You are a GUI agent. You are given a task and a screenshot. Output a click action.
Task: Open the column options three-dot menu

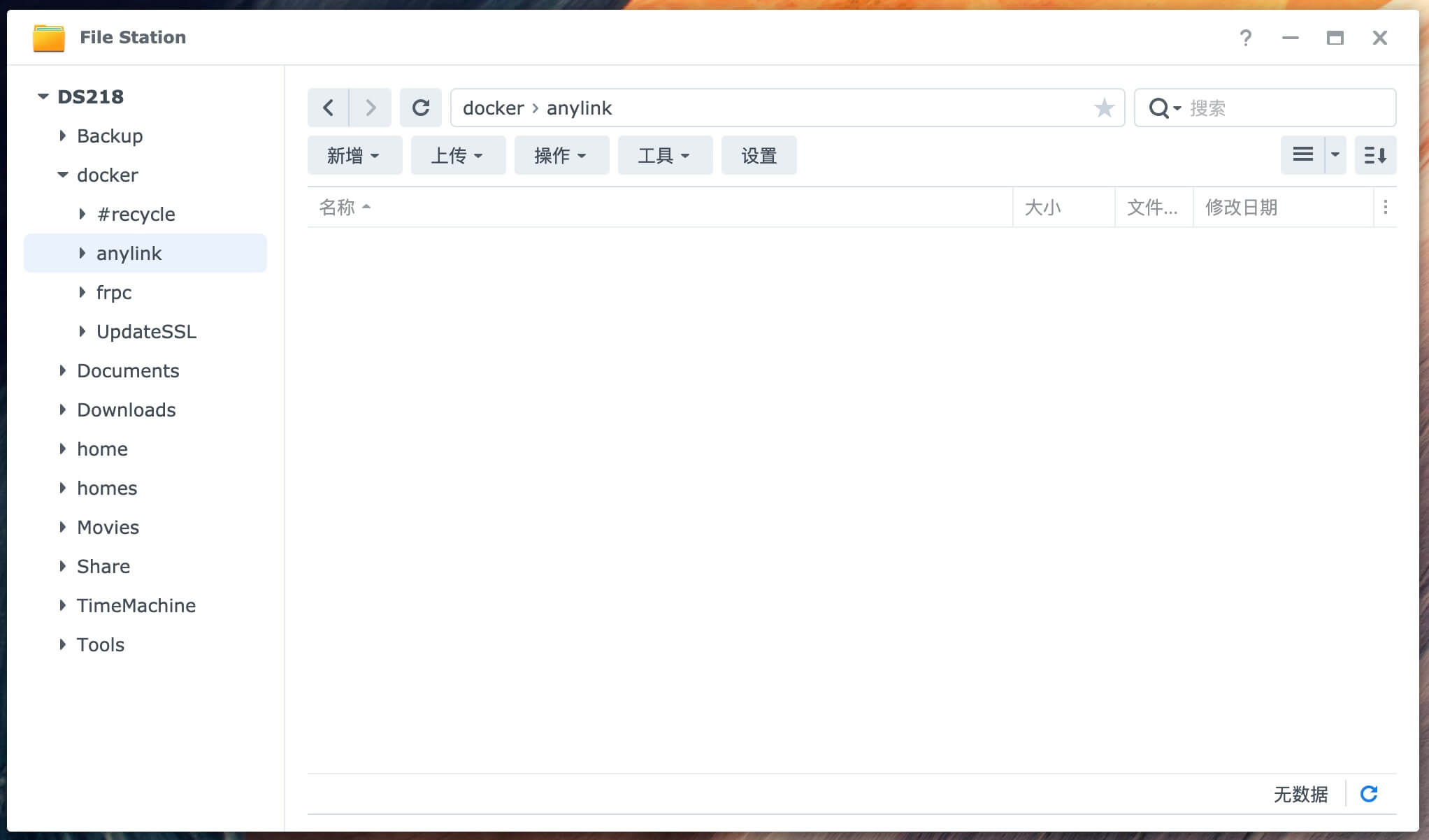pyautogui.click(x=1386, y=207)
